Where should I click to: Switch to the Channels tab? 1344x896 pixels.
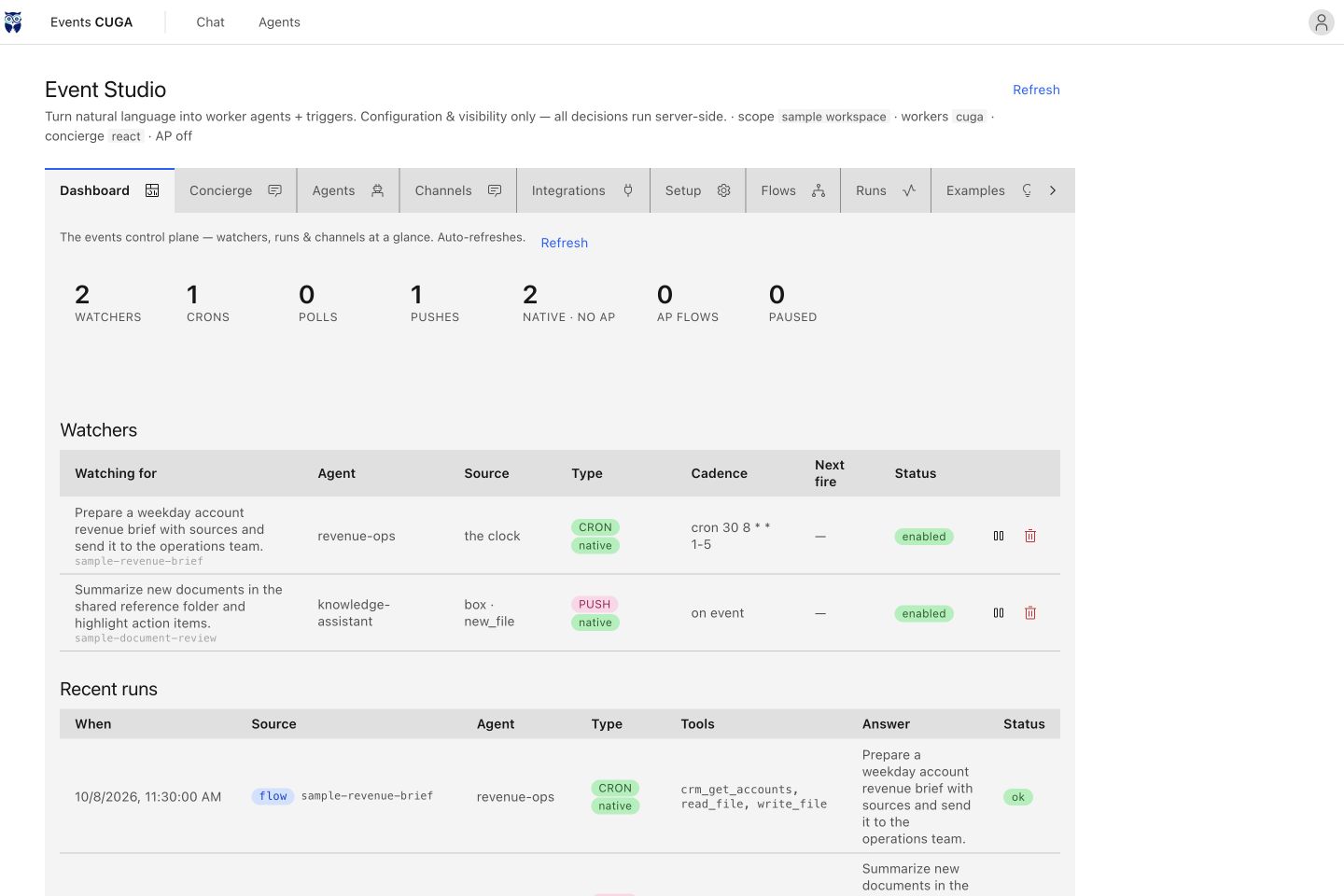pos(457,190)
